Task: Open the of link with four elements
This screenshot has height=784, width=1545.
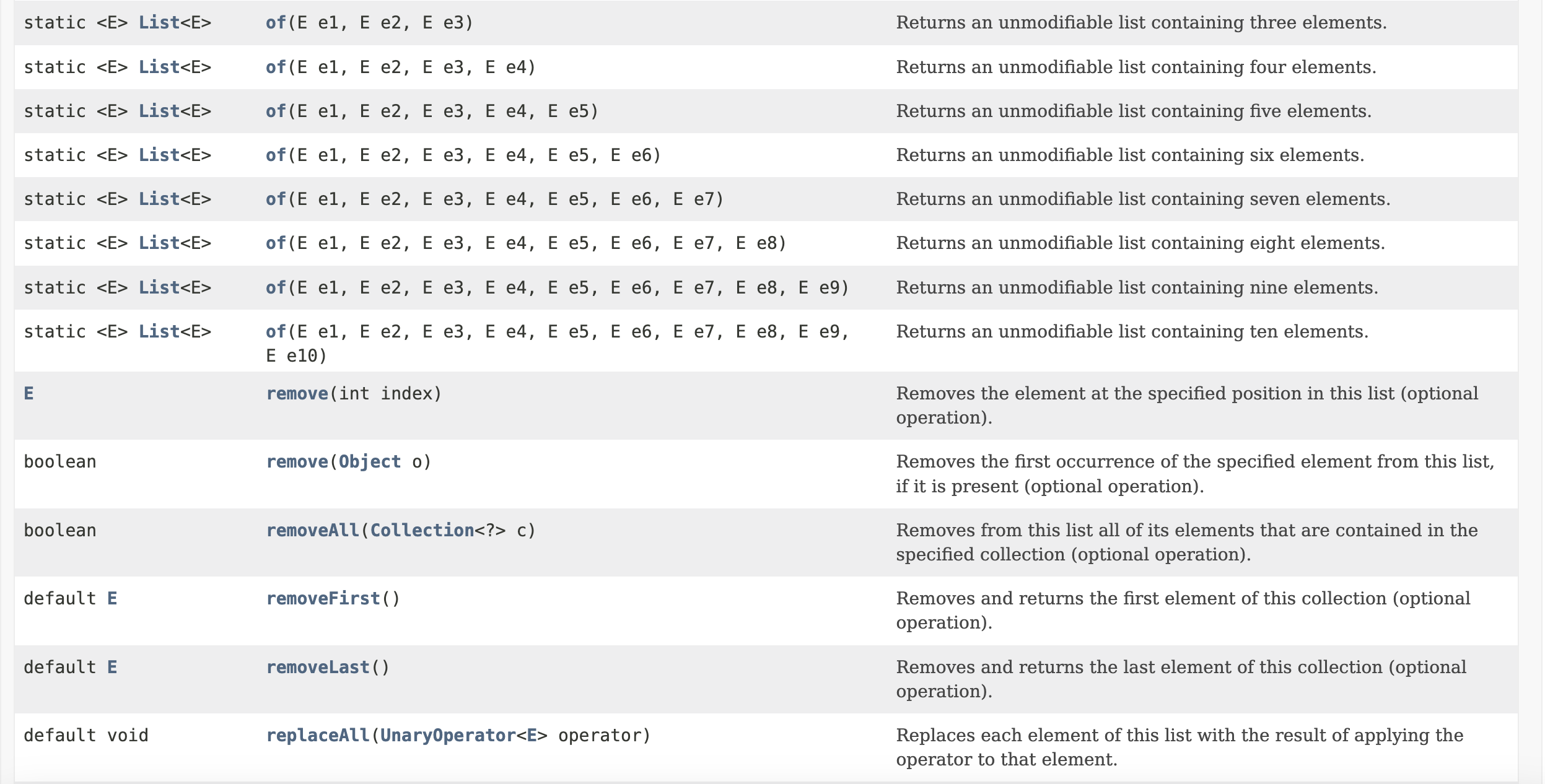Action: (x=276, y=68)
